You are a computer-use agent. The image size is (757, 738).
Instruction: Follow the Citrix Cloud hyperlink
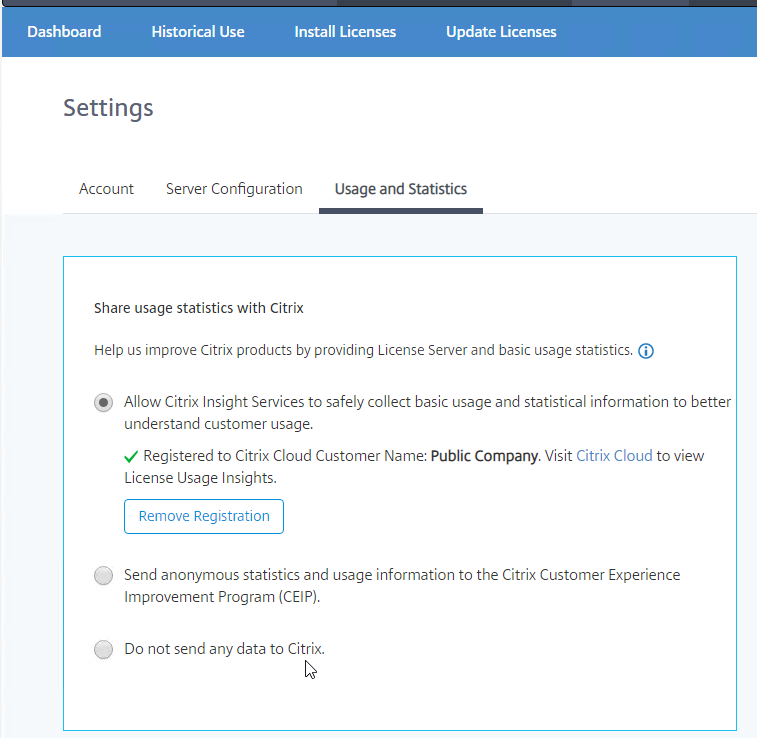pyautogui.click(x=614, y=456)
